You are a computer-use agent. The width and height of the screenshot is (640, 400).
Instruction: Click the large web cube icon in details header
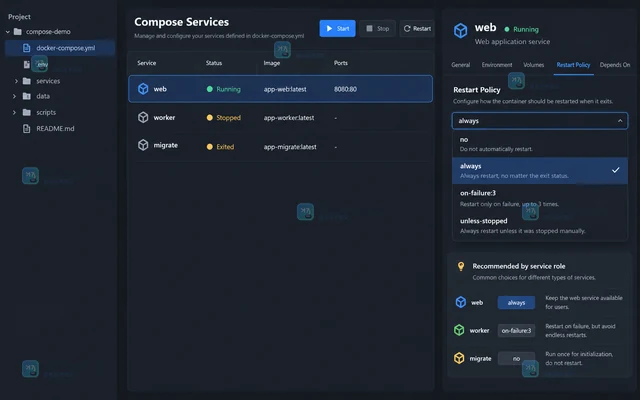[460, 31]
